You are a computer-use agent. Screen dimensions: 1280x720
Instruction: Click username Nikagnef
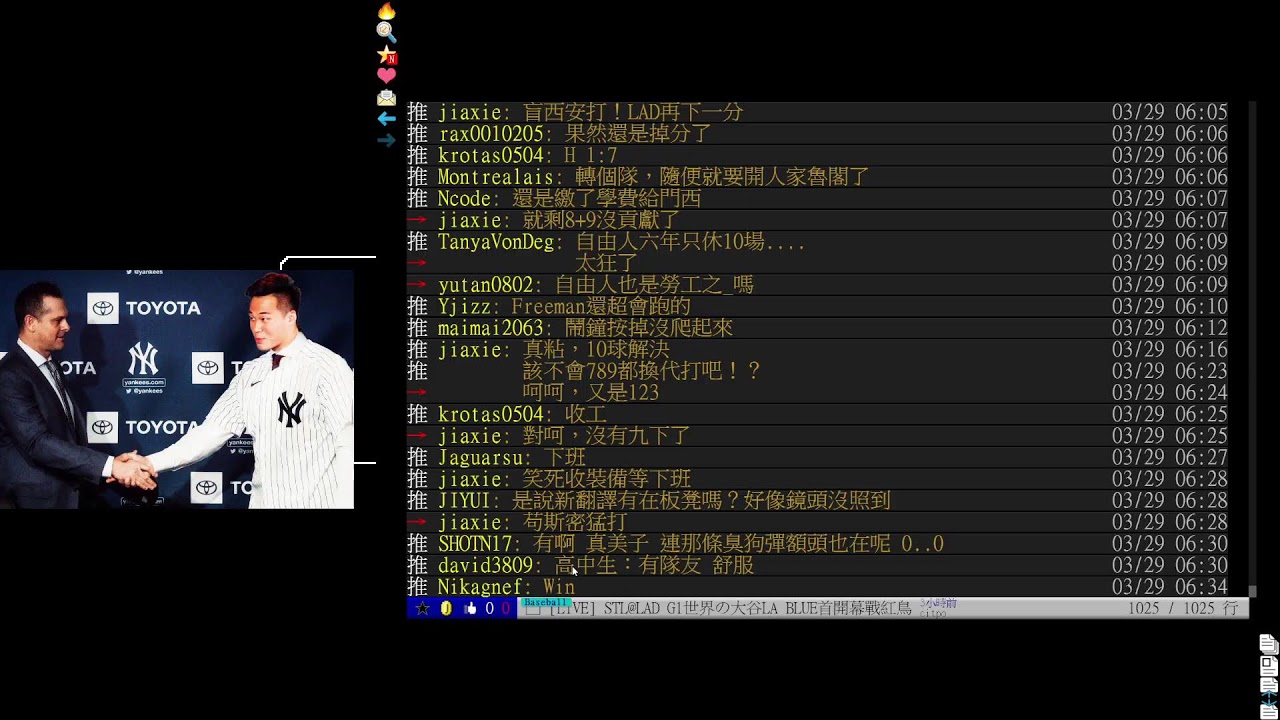[480, 587]
